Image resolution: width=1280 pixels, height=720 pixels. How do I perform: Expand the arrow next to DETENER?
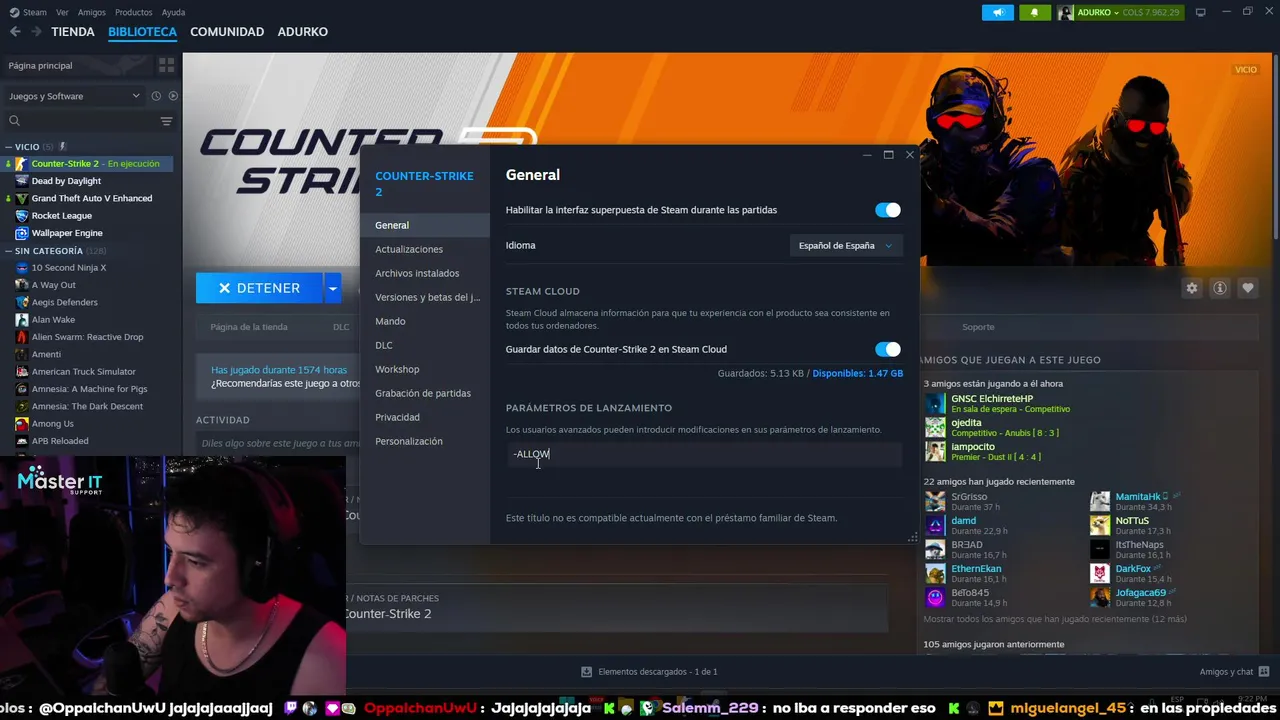tap(332, 288)
